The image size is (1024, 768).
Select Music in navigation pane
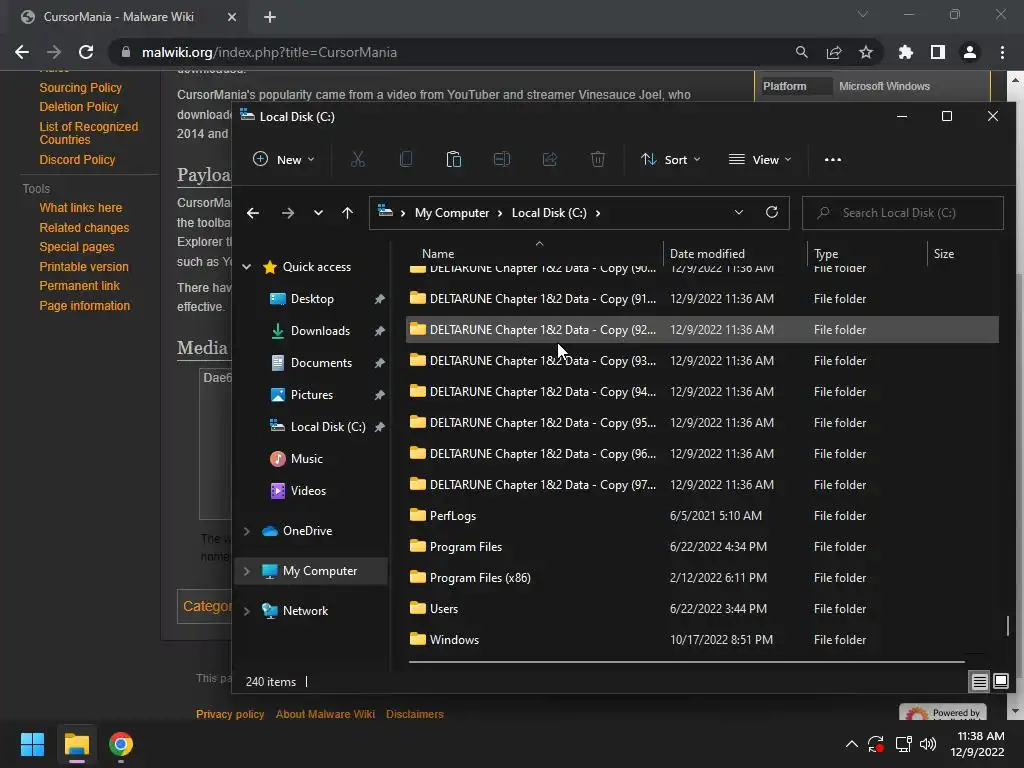point(307,458)
